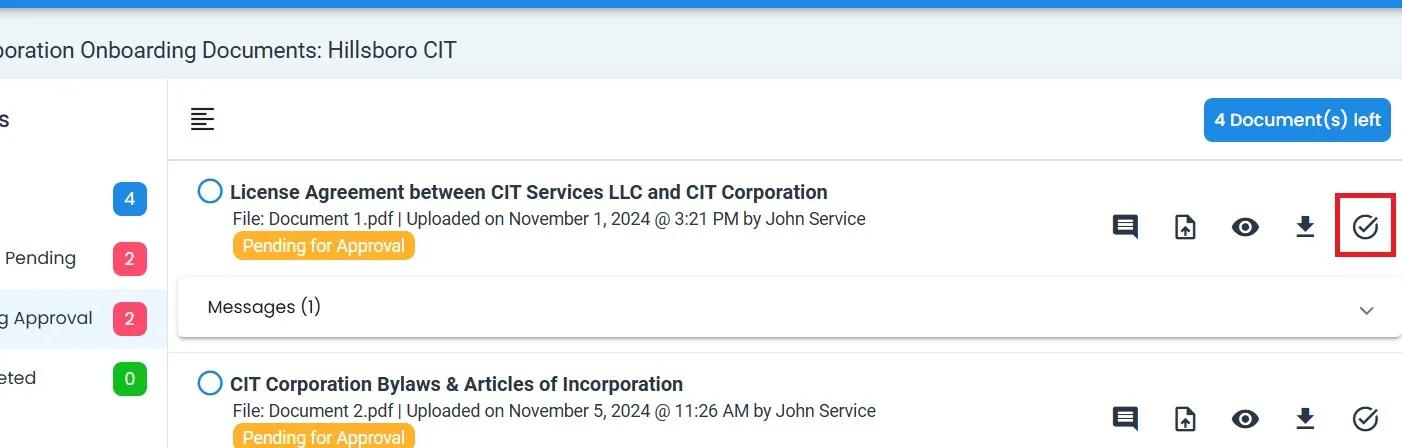The width and height of the screenshot is (1402, 448).
Task: Download License Agreement Document 1.pdf
Action: coord(1305,227)
